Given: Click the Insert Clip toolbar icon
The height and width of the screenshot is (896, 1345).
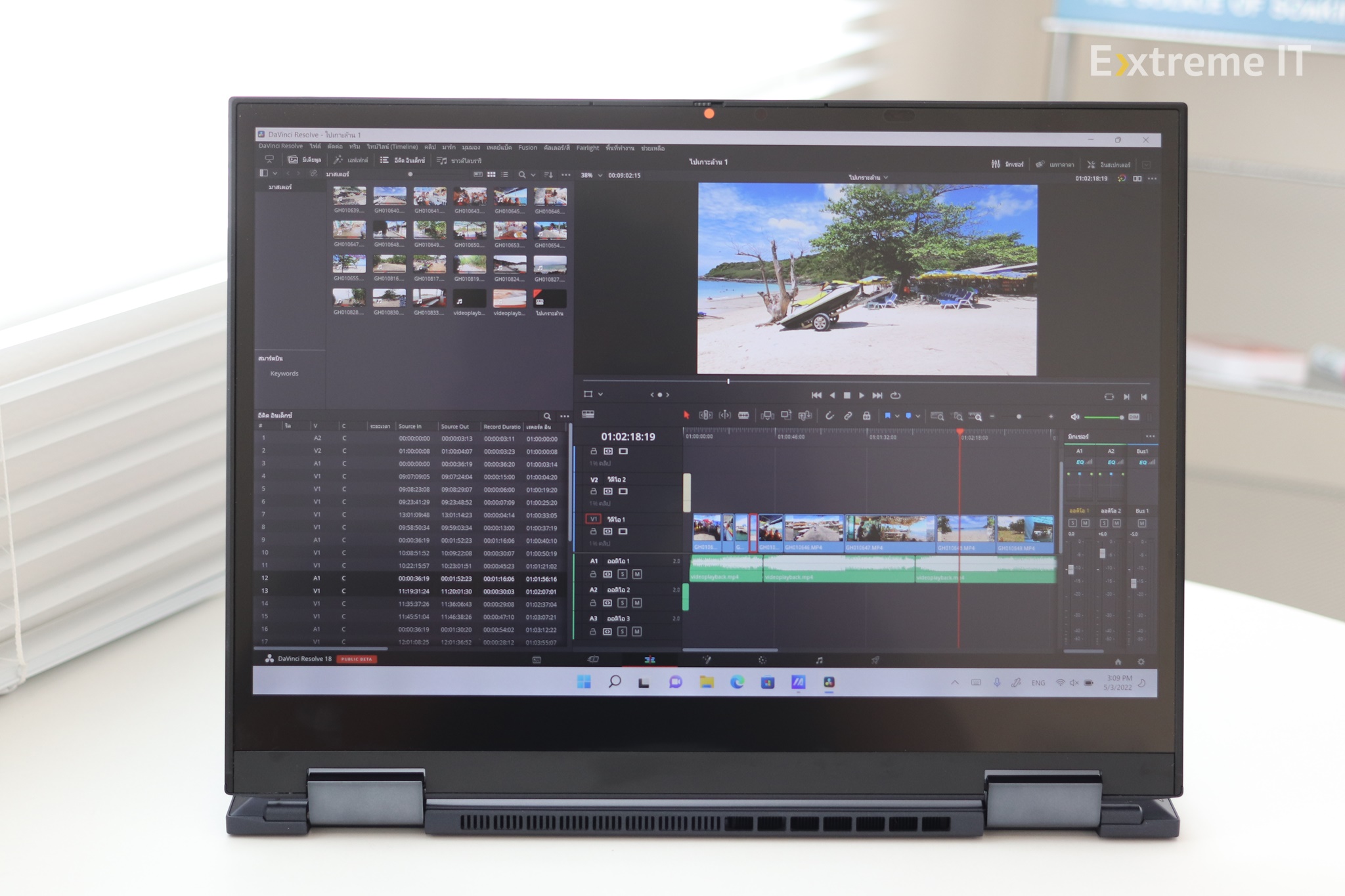Looking at the screenshot, I should (x=767, y=416).
